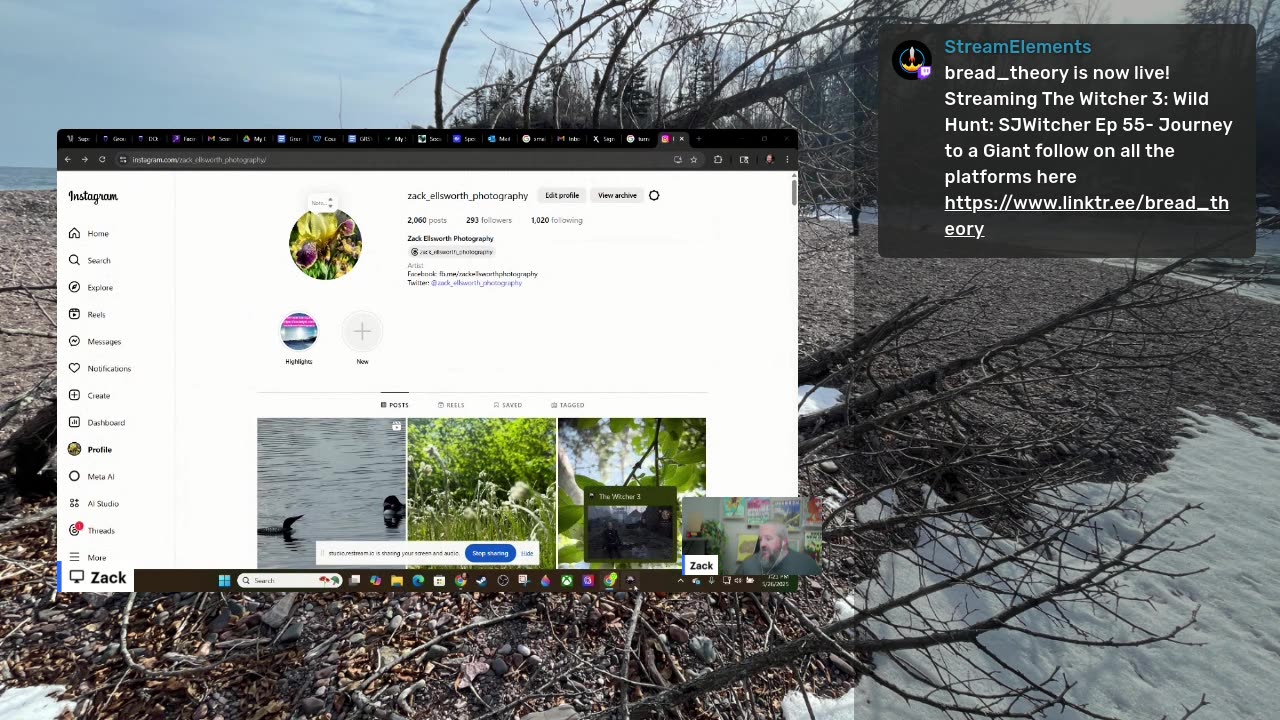Go to Profile in the sidebar
Screen dimensions: 1280x720
[x=90, y=449]
